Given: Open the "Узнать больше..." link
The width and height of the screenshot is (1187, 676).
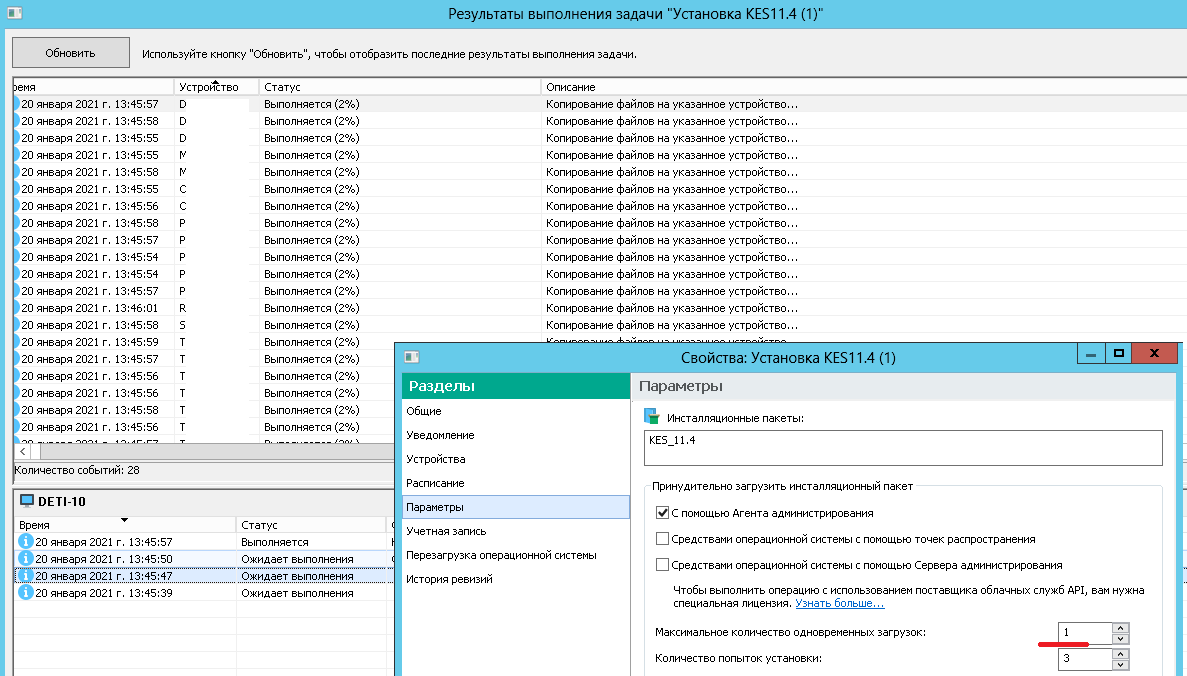Looking at the screenshot, I should click(x=839, y=604).
